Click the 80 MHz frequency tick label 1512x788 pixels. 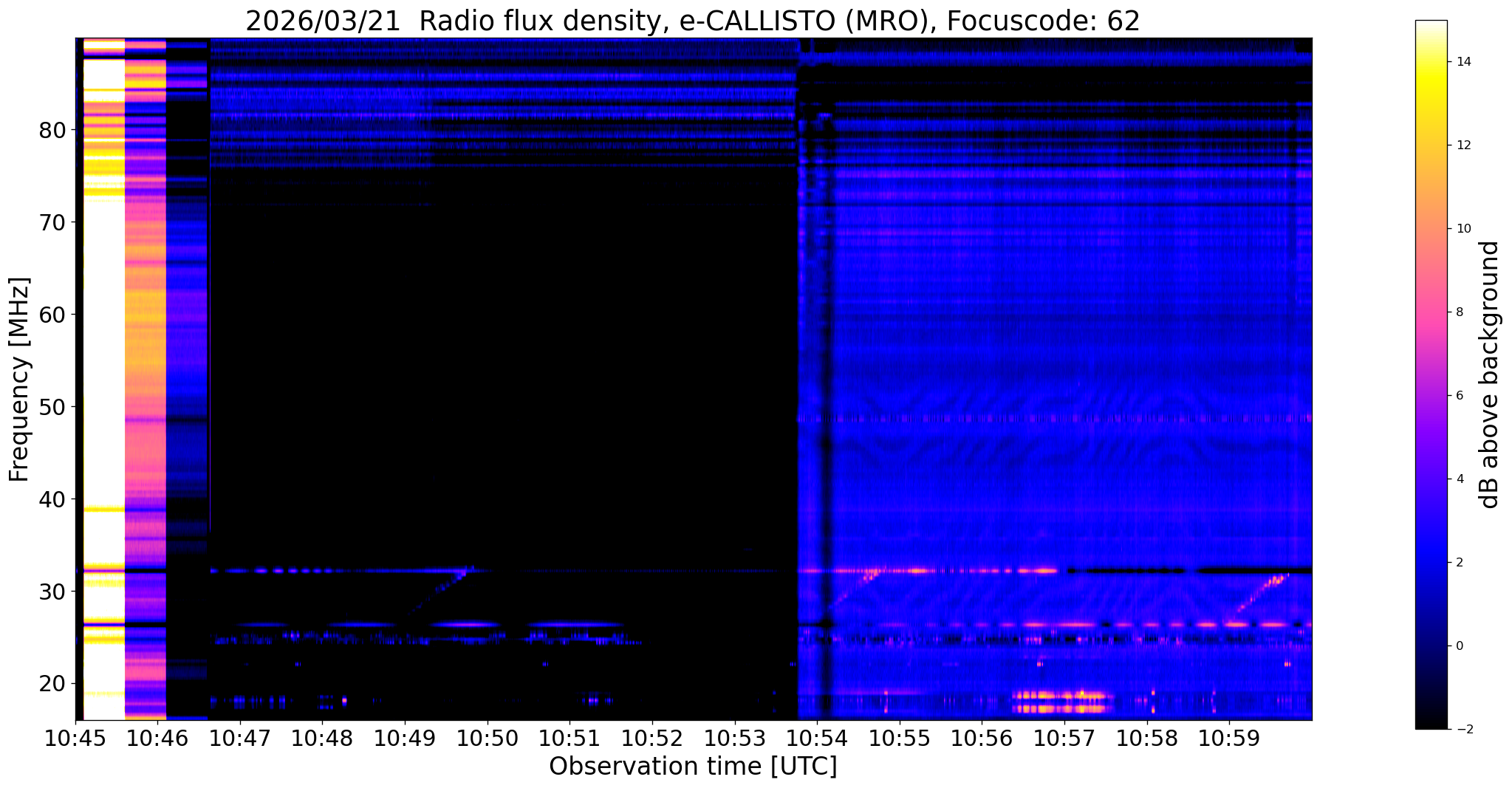(x=52, y=131)
